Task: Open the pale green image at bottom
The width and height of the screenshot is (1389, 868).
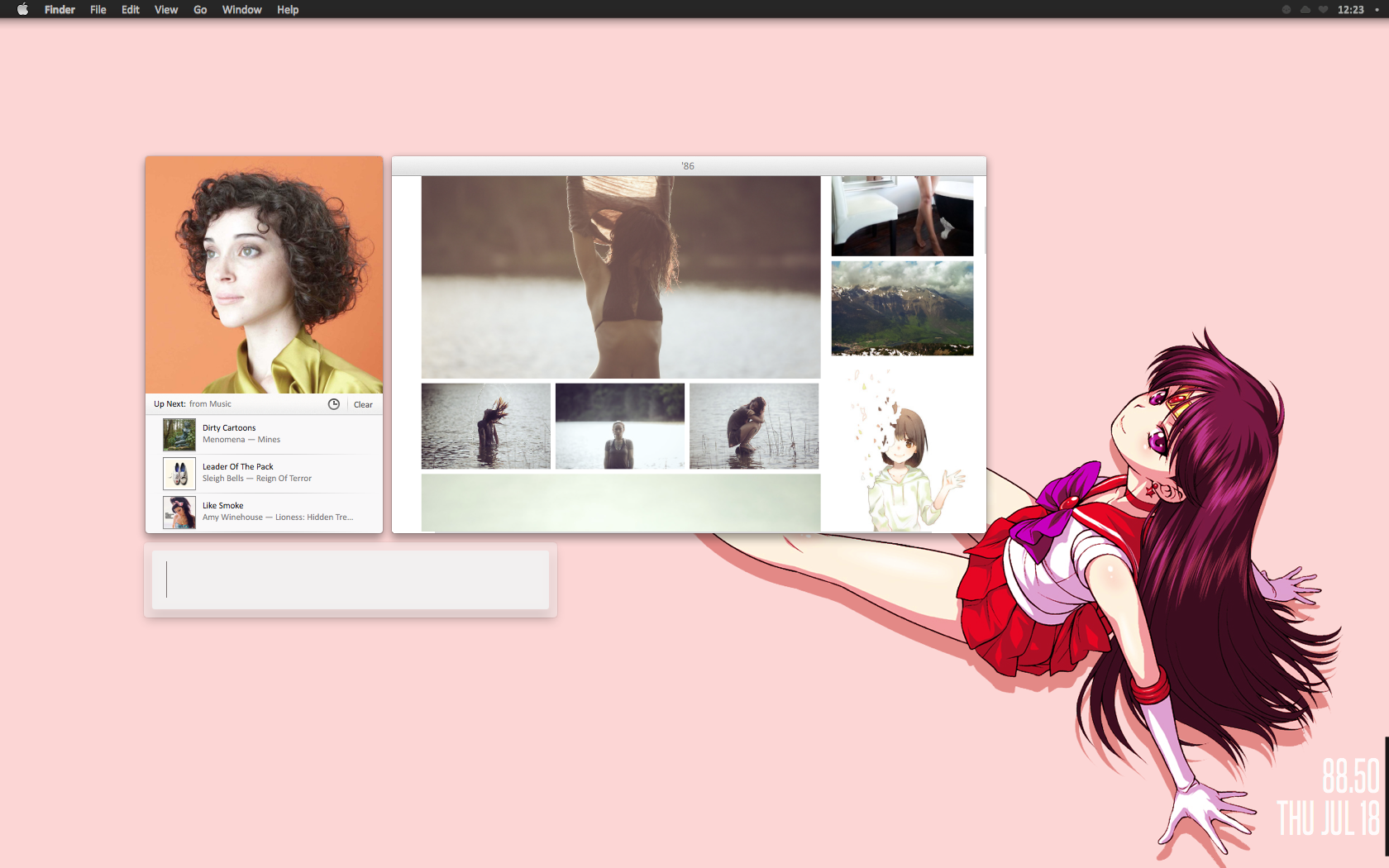Action: click(621, 503)
